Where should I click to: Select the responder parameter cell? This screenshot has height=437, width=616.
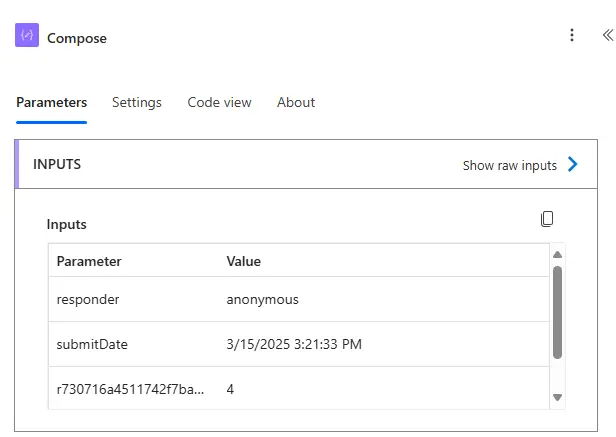click(x=88, y=299)
